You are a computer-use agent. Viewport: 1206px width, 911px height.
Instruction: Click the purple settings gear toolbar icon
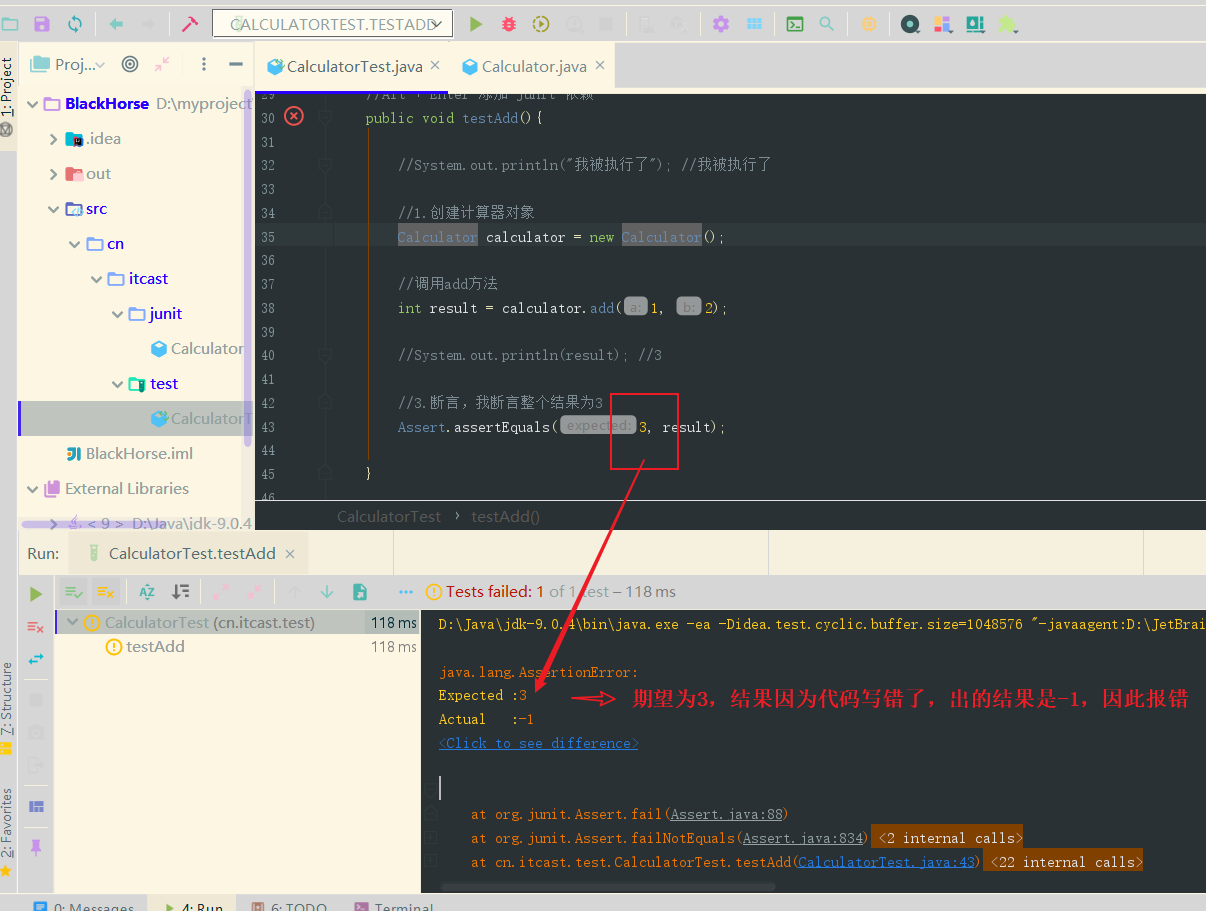721,24
